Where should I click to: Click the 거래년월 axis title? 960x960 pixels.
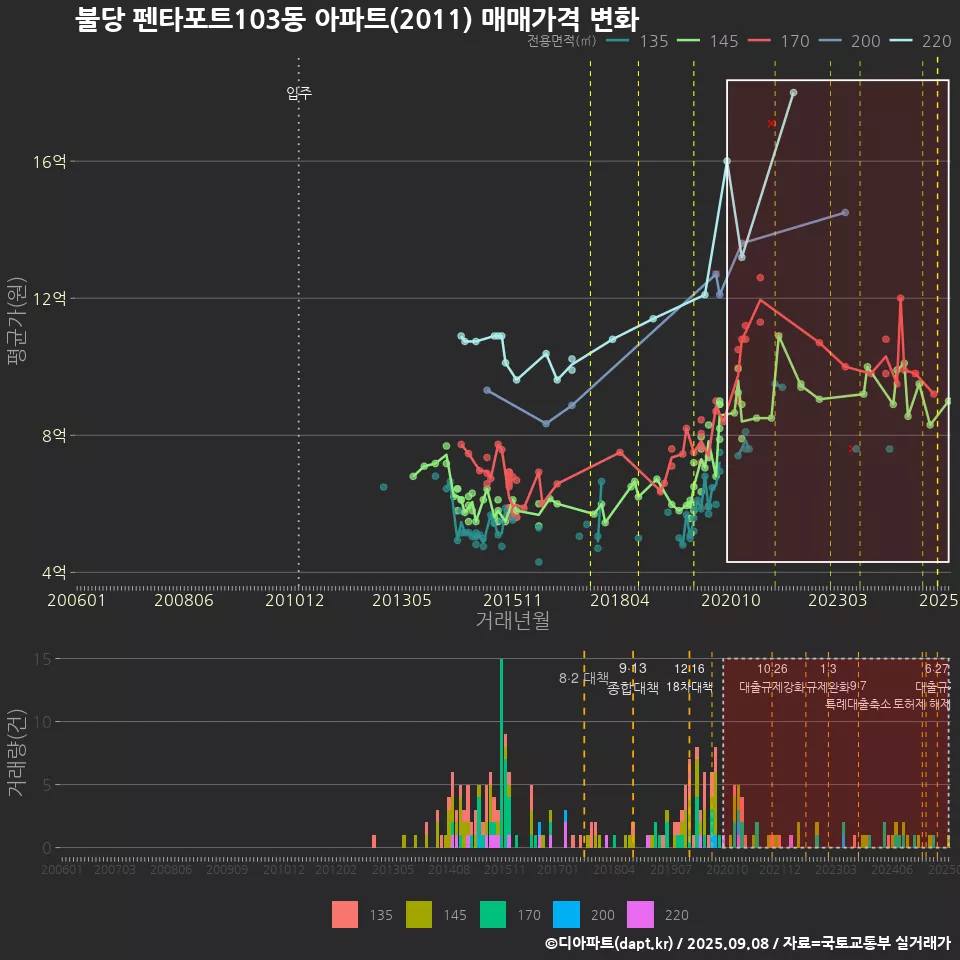point(512,620)
